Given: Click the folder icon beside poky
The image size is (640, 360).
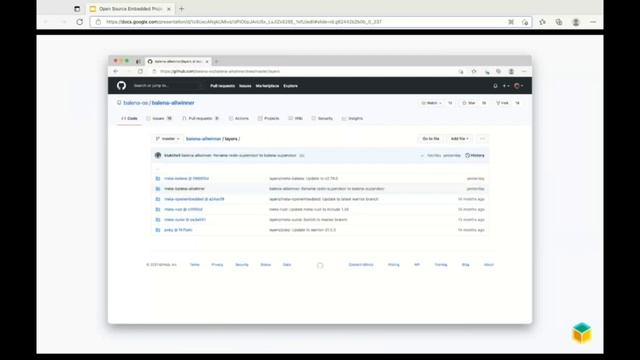Looking at the screenshot, I should (158, 230).
